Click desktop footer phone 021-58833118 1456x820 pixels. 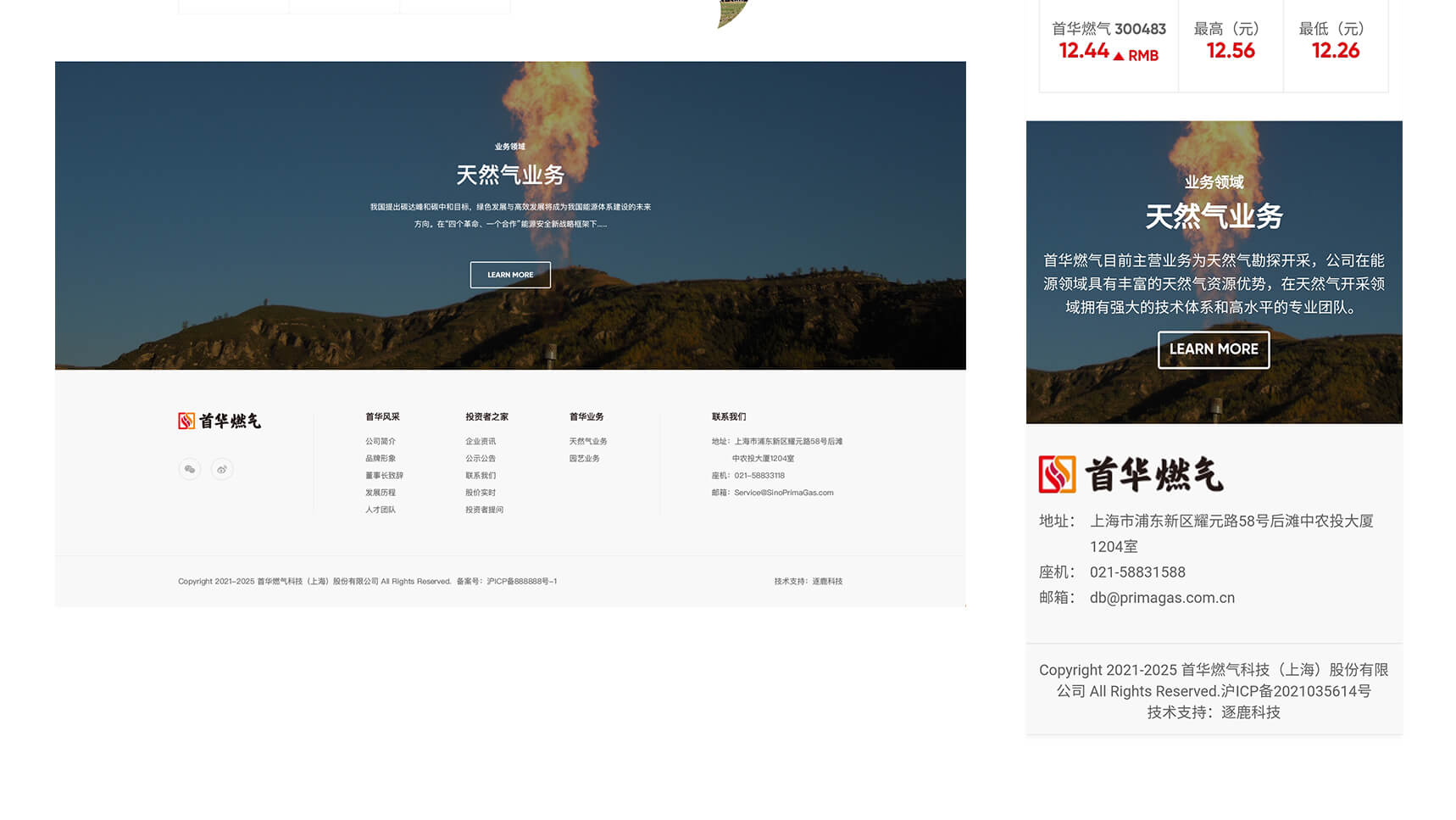click(759, 475)
